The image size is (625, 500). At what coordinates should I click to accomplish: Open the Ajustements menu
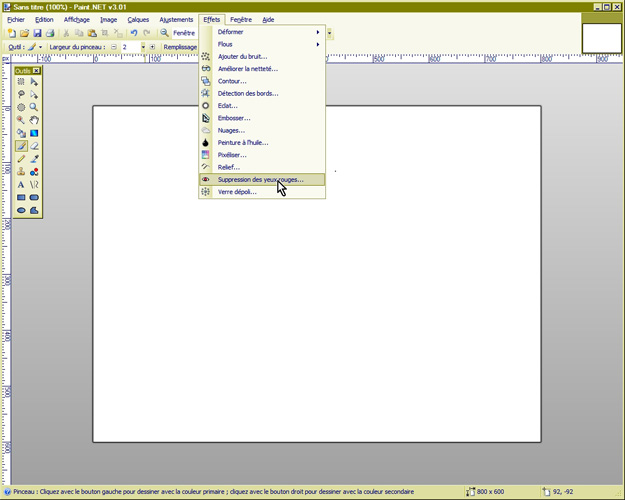tap(176, 19)
